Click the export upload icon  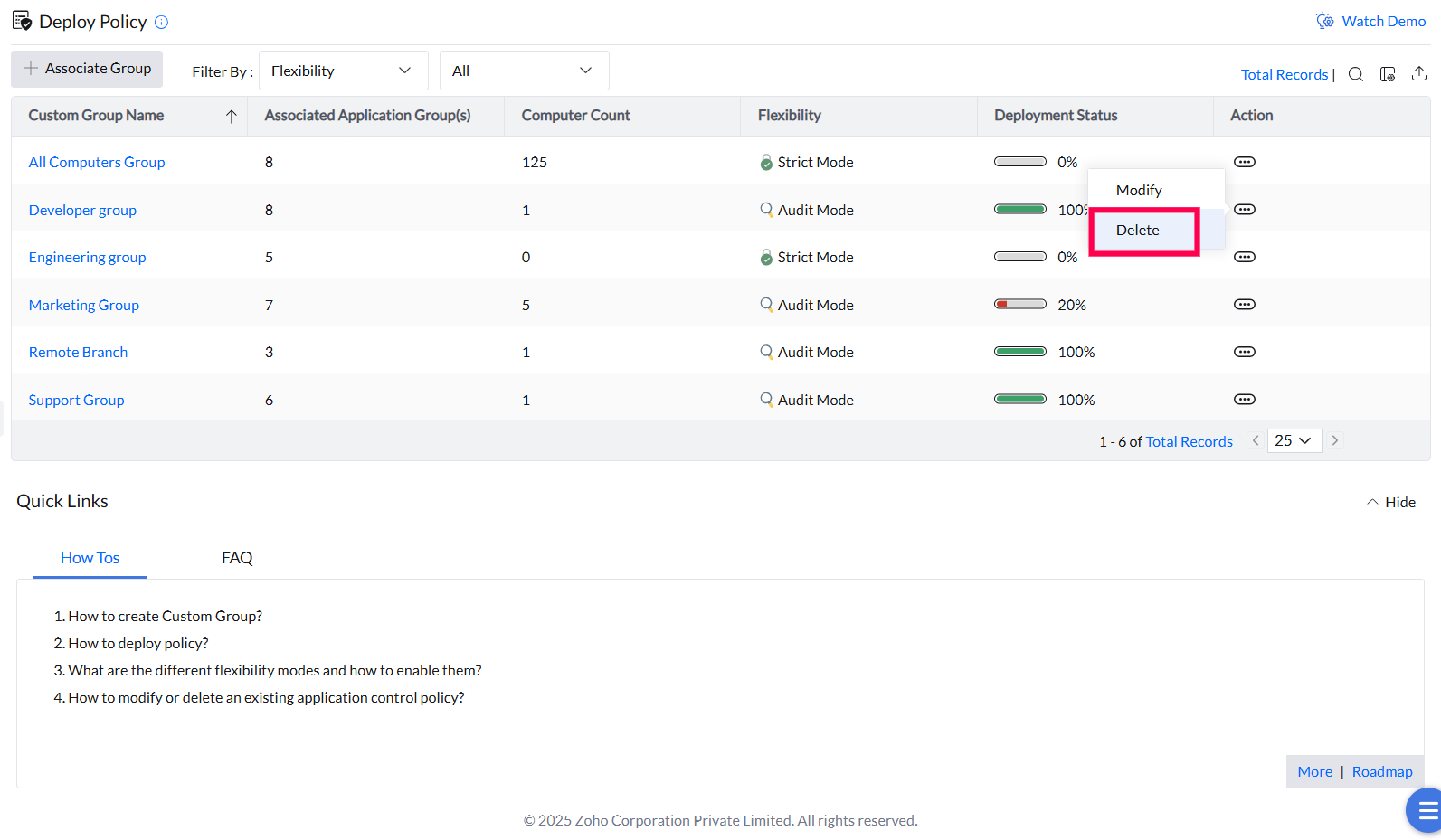coord(1419,74)
